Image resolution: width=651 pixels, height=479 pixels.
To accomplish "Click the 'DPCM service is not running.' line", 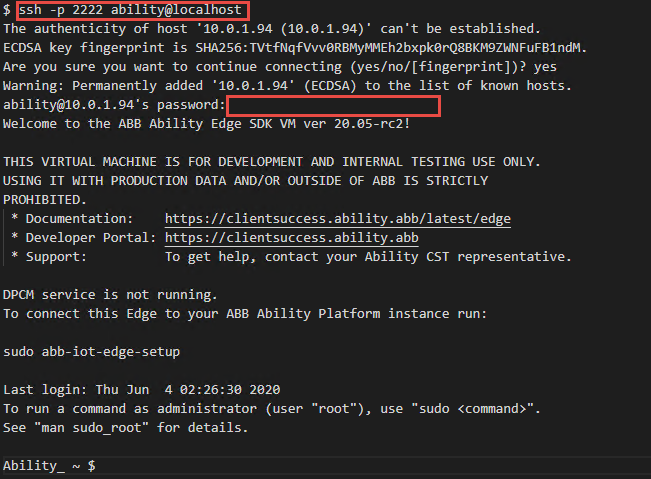I will pyautogui.click(x=110, y=295).
